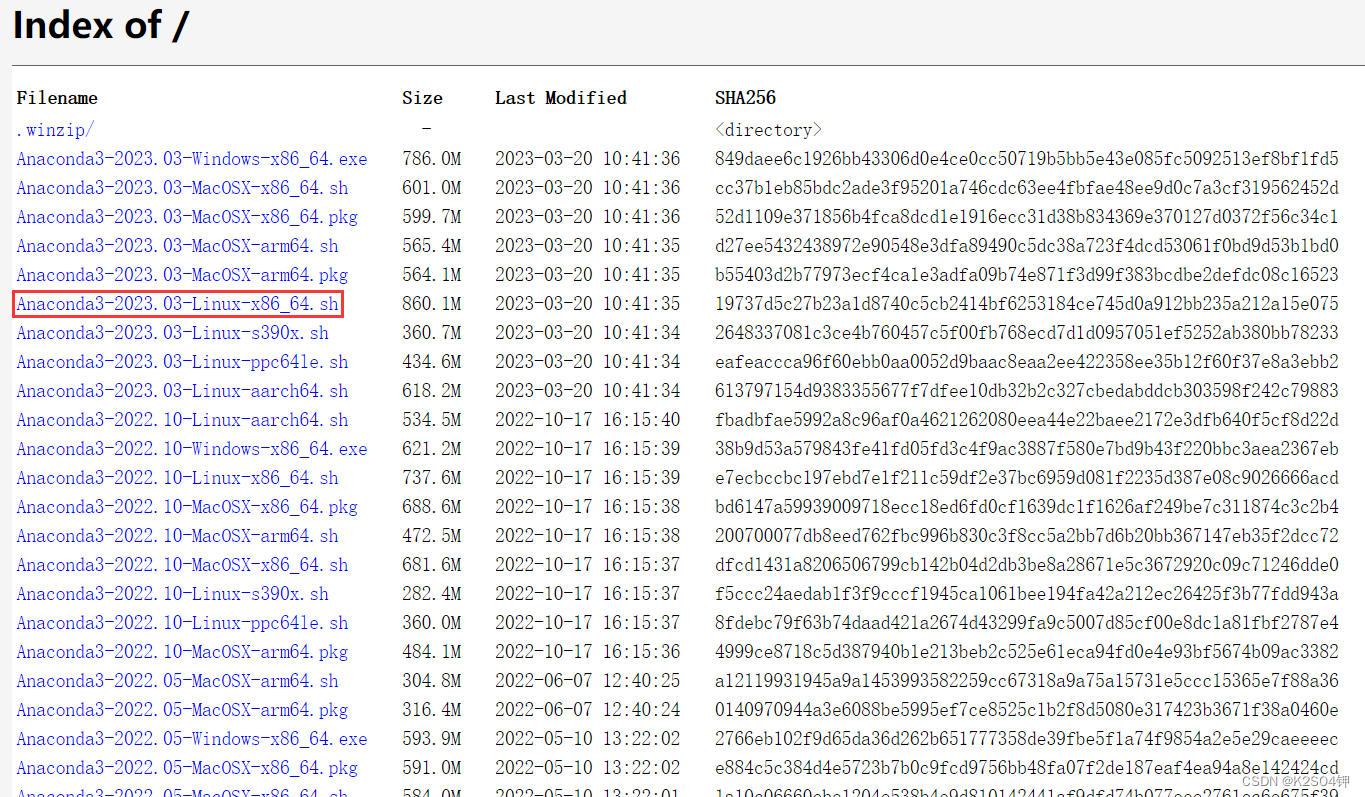Get Anaconda3-2022.05-Windows-x86_64.exe
This screenshot has height=797, width=1365.
192,739
